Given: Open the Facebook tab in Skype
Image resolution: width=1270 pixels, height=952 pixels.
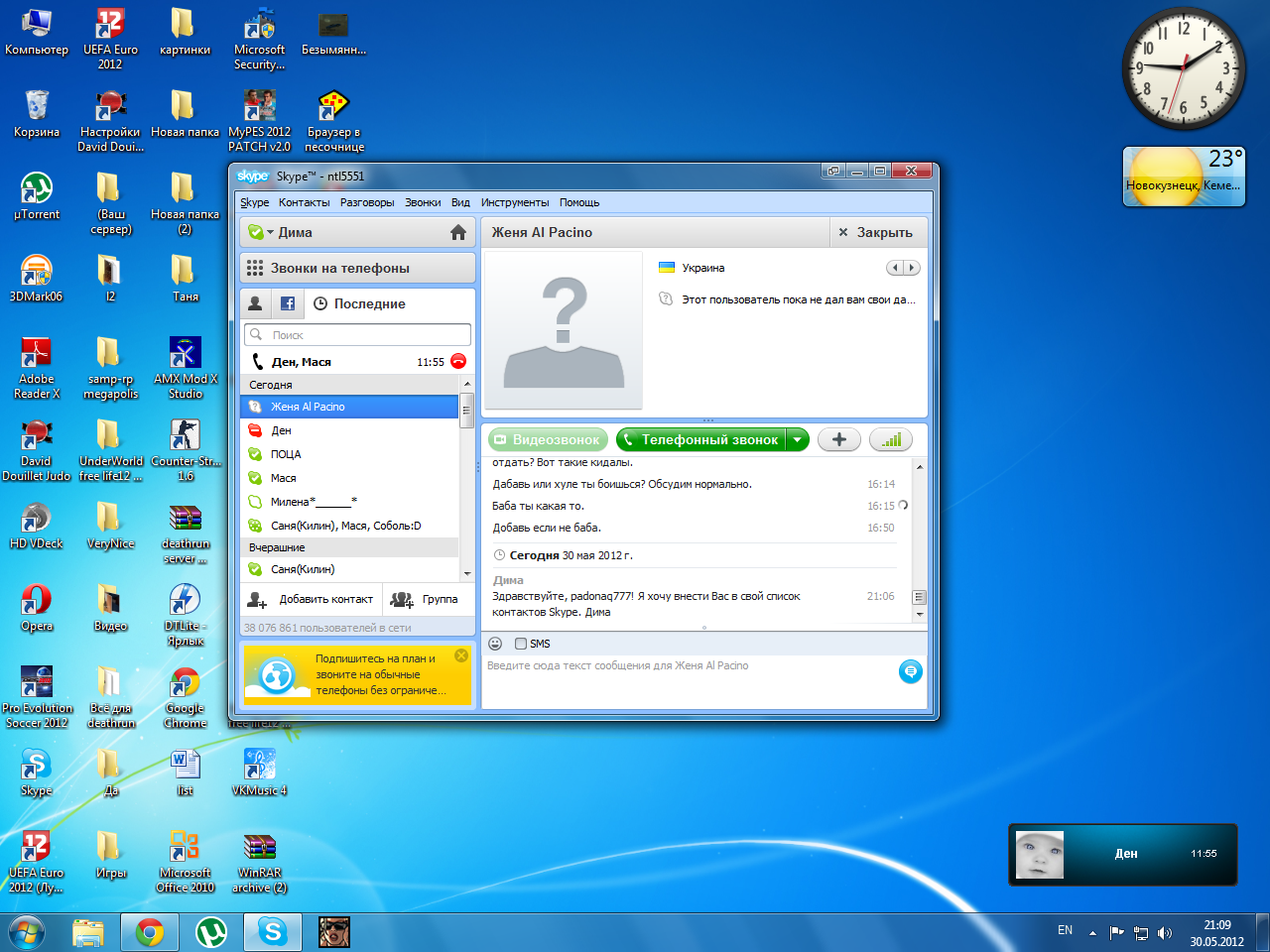Looking at the screenshot, I should tap(288, 303).
